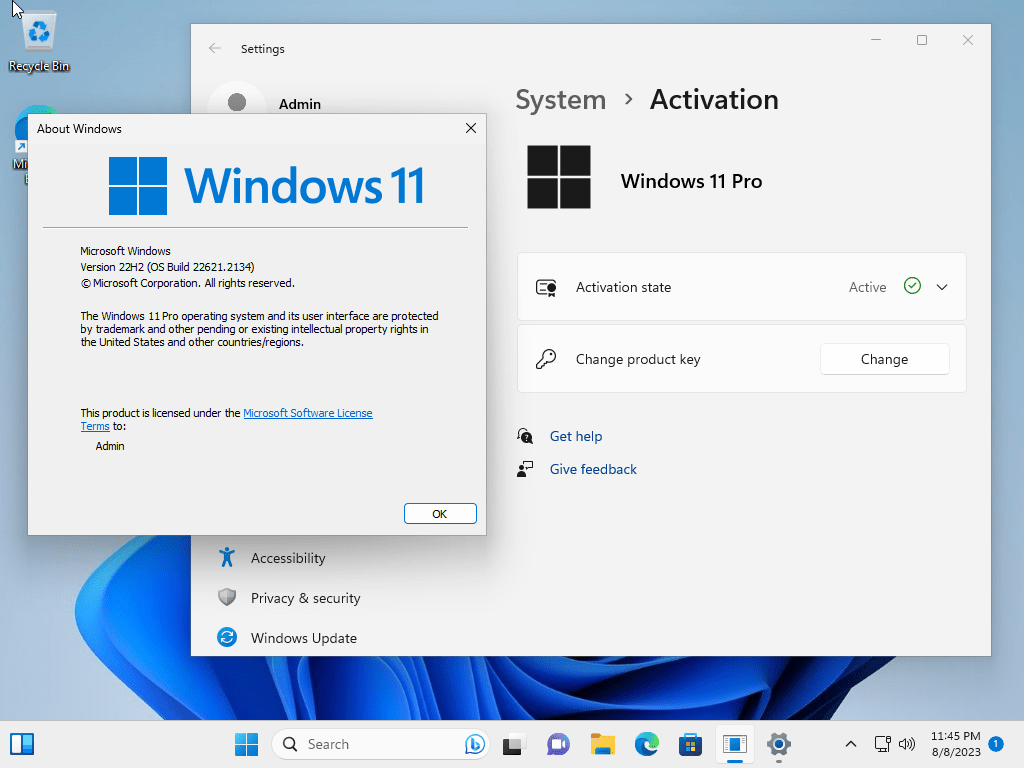Click the Get help icon
Screen dimensions: 1024x768
point(525,436)
